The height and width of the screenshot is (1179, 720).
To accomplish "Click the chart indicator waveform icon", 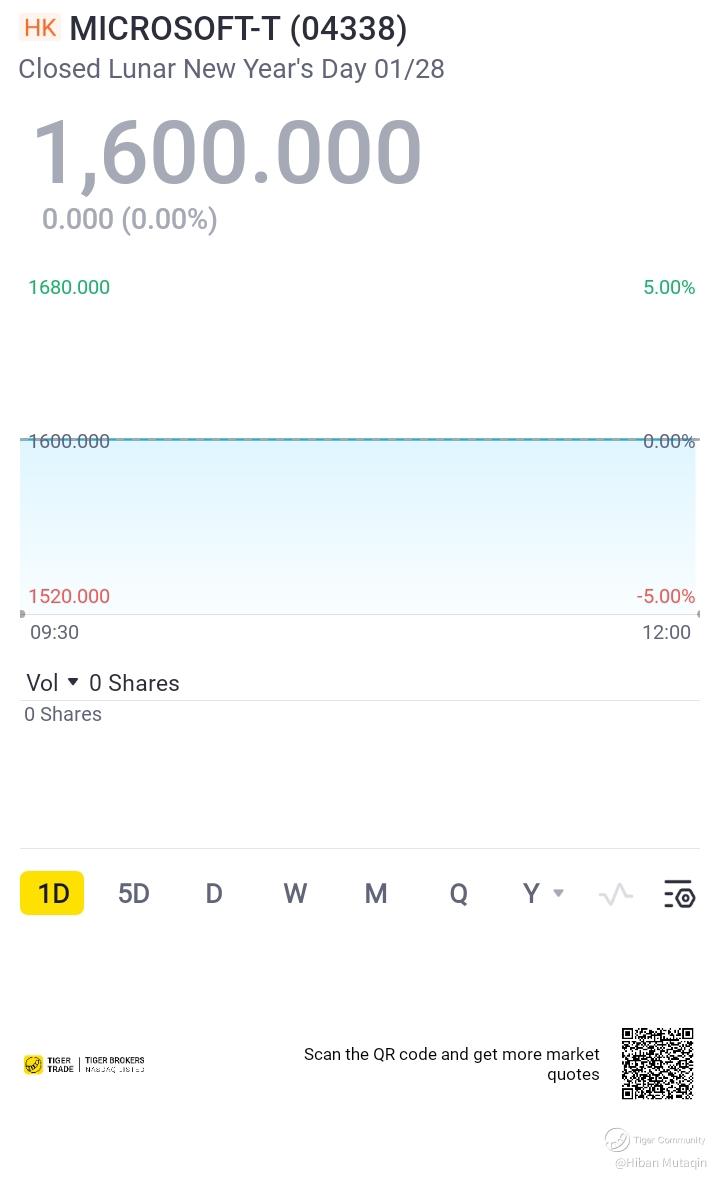I will 616,894.
